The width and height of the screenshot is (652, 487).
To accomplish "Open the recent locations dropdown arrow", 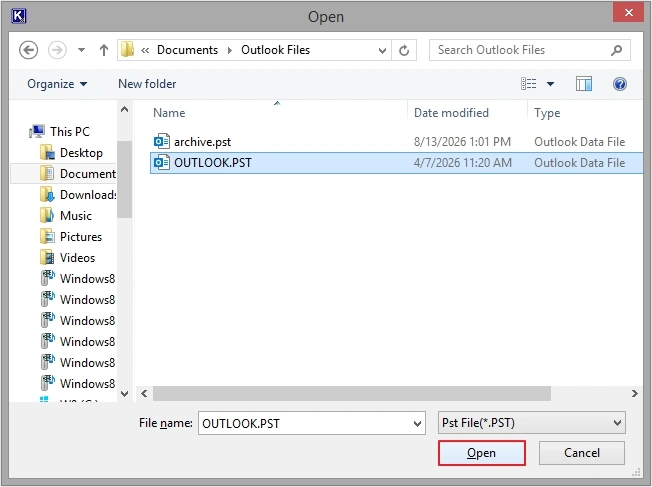I will (x=82, y=50).
